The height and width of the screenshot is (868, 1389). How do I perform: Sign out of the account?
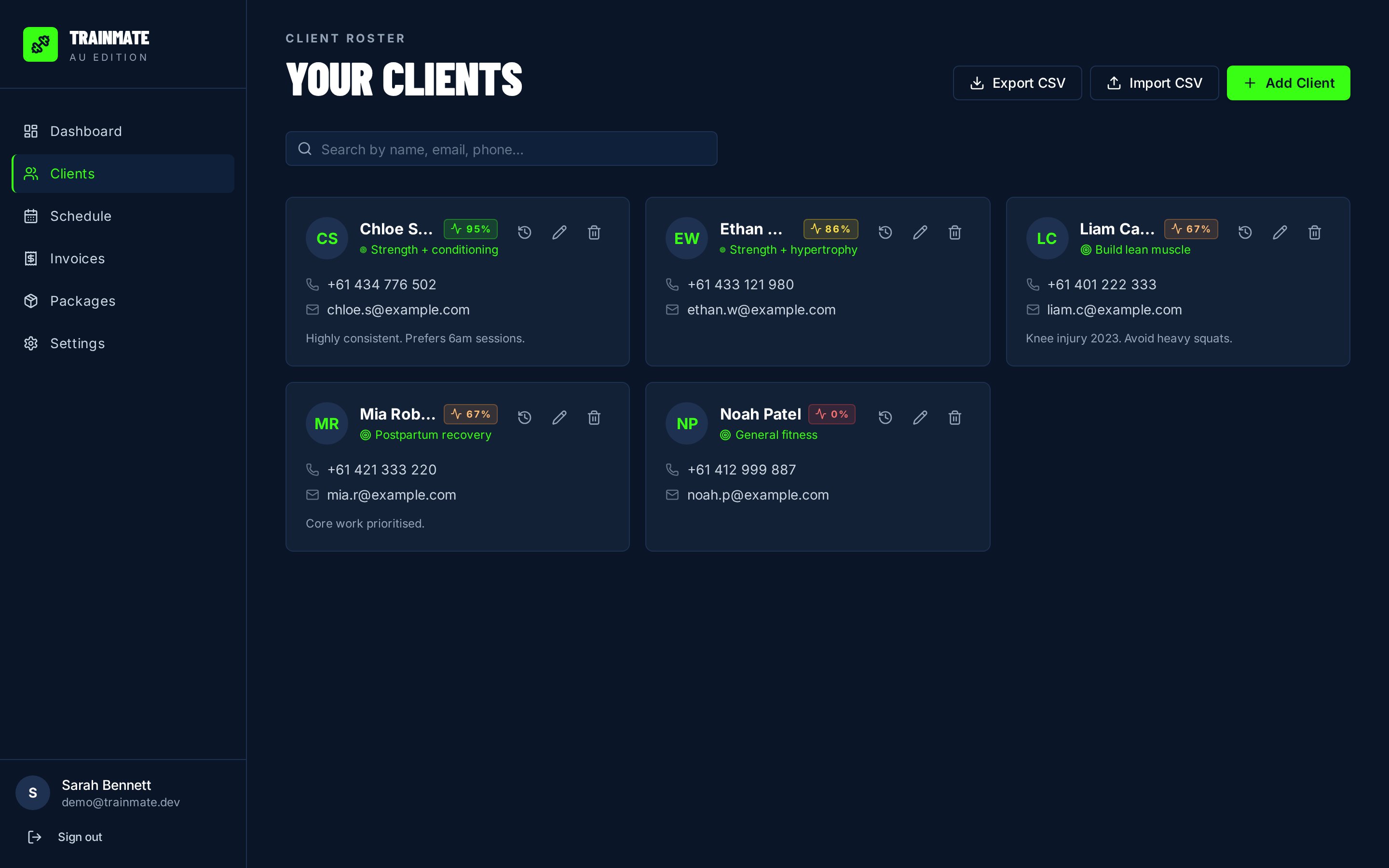65,837
